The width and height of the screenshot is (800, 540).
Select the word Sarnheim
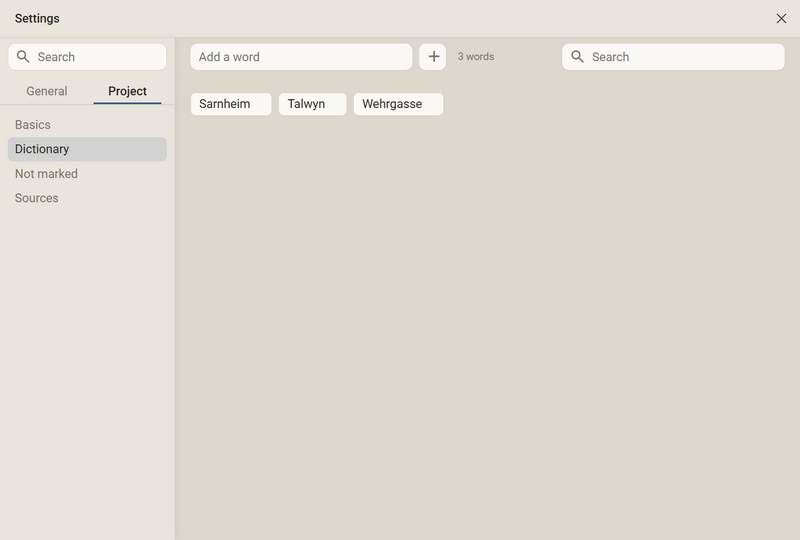point(231,104)
